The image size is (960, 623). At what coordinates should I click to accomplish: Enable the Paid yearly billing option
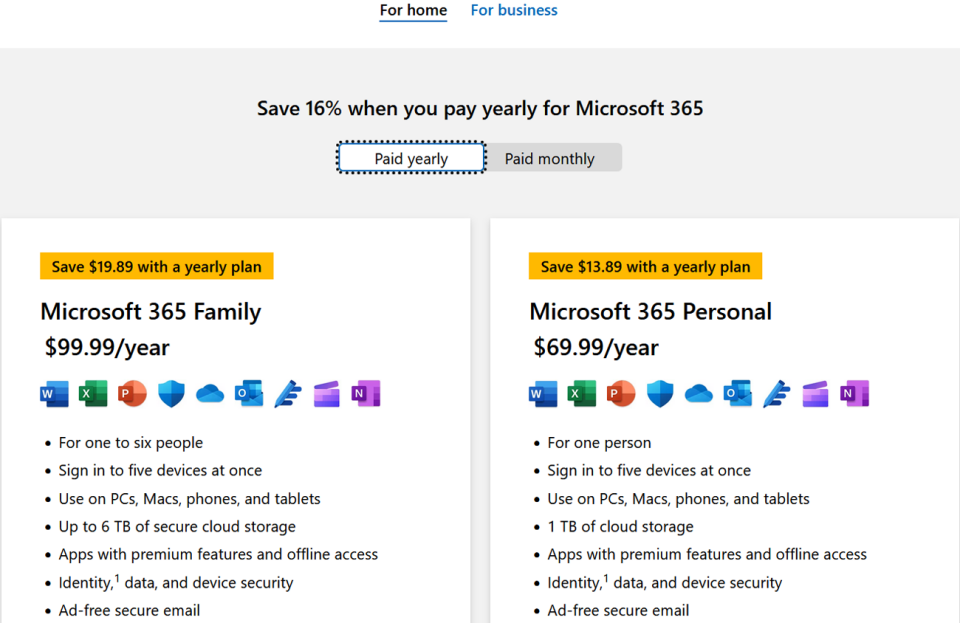tap(410, 157)
